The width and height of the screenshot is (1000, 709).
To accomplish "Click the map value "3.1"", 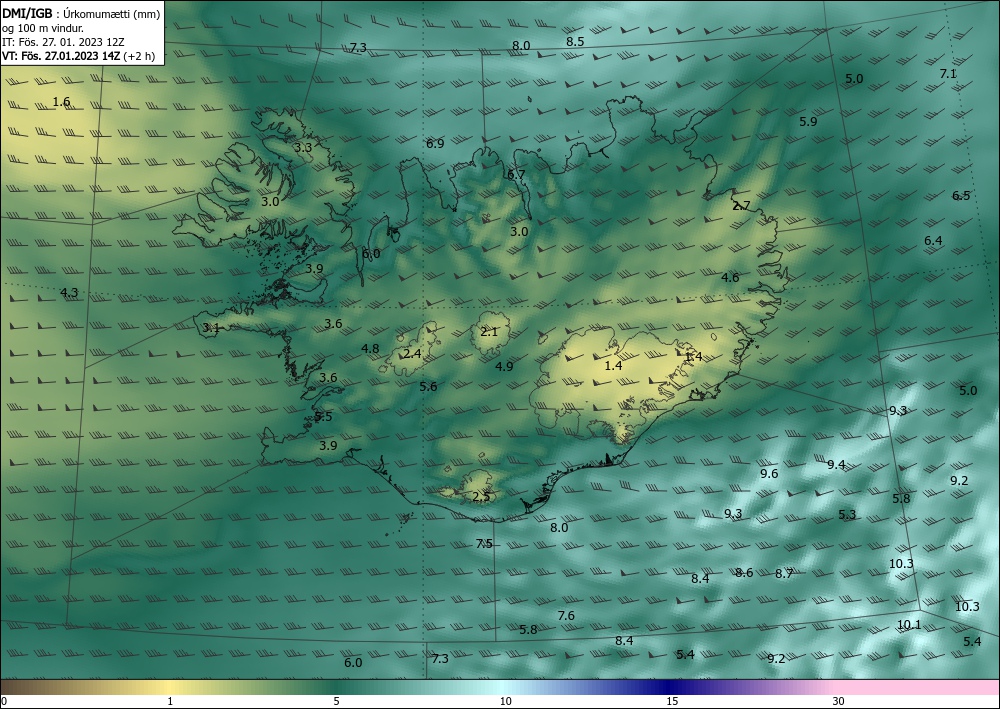I will point(211,328).
